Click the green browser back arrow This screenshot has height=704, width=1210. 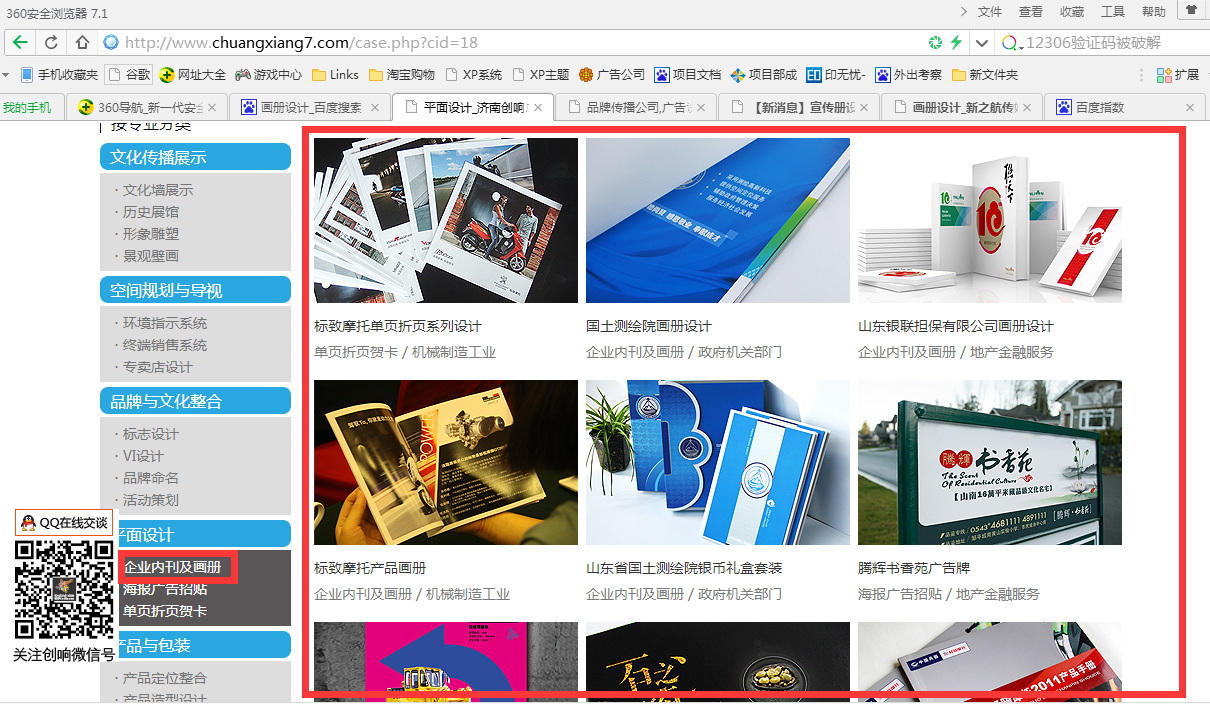pos(20,43)
